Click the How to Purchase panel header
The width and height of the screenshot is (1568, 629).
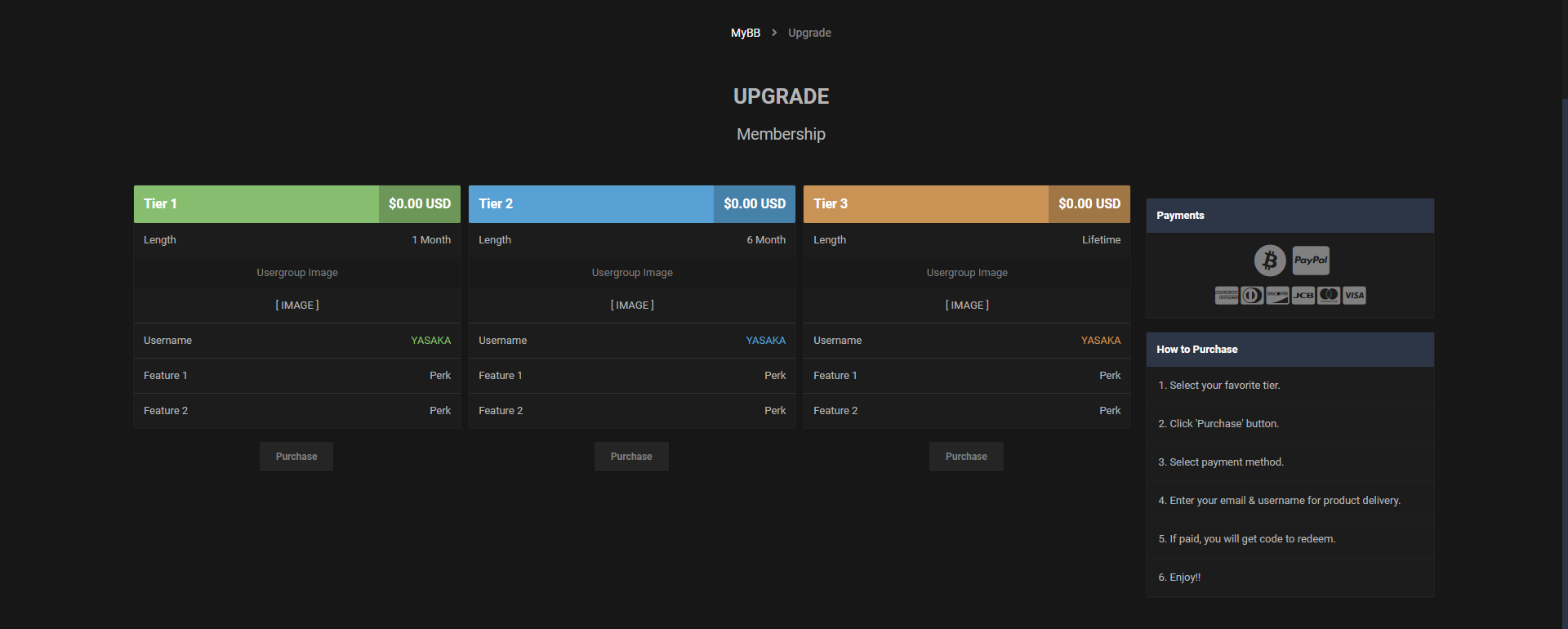click(1290, 350)
